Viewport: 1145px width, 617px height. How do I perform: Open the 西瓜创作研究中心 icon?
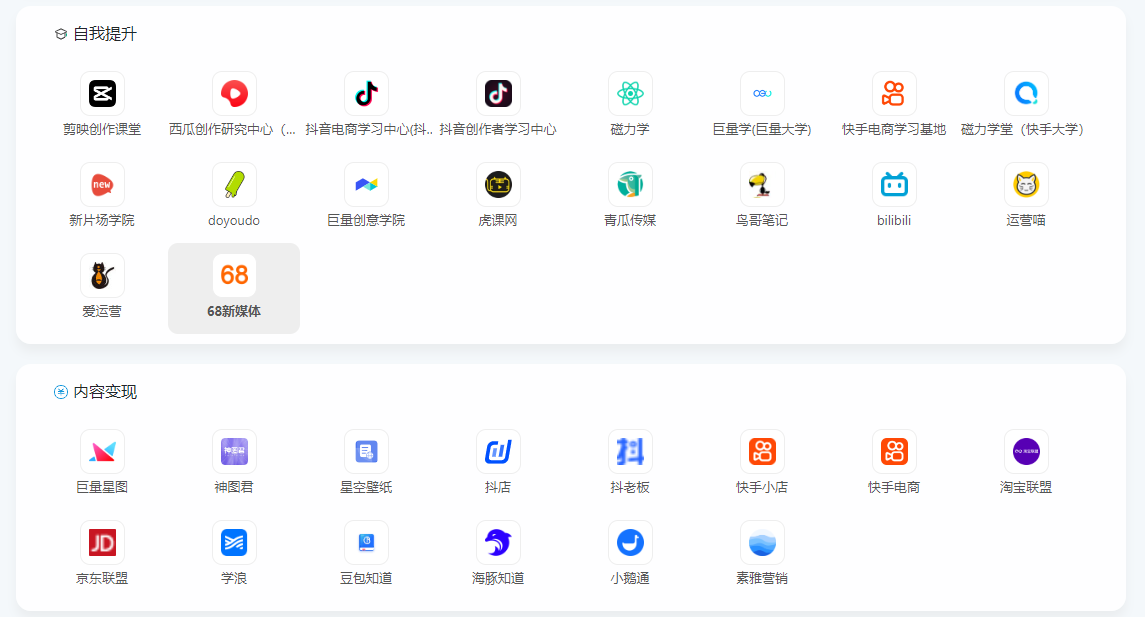coord(234,93)
